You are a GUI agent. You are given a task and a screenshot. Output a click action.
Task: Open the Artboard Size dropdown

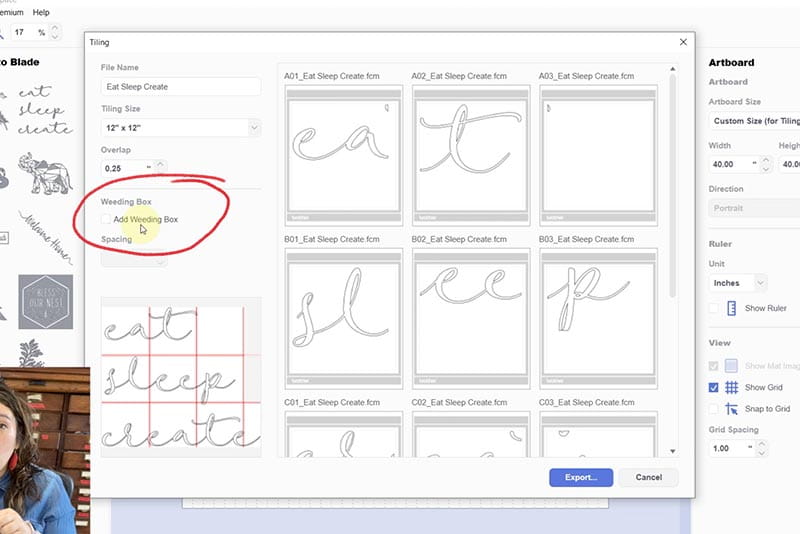pyautogui.click(x=754, y=121)
